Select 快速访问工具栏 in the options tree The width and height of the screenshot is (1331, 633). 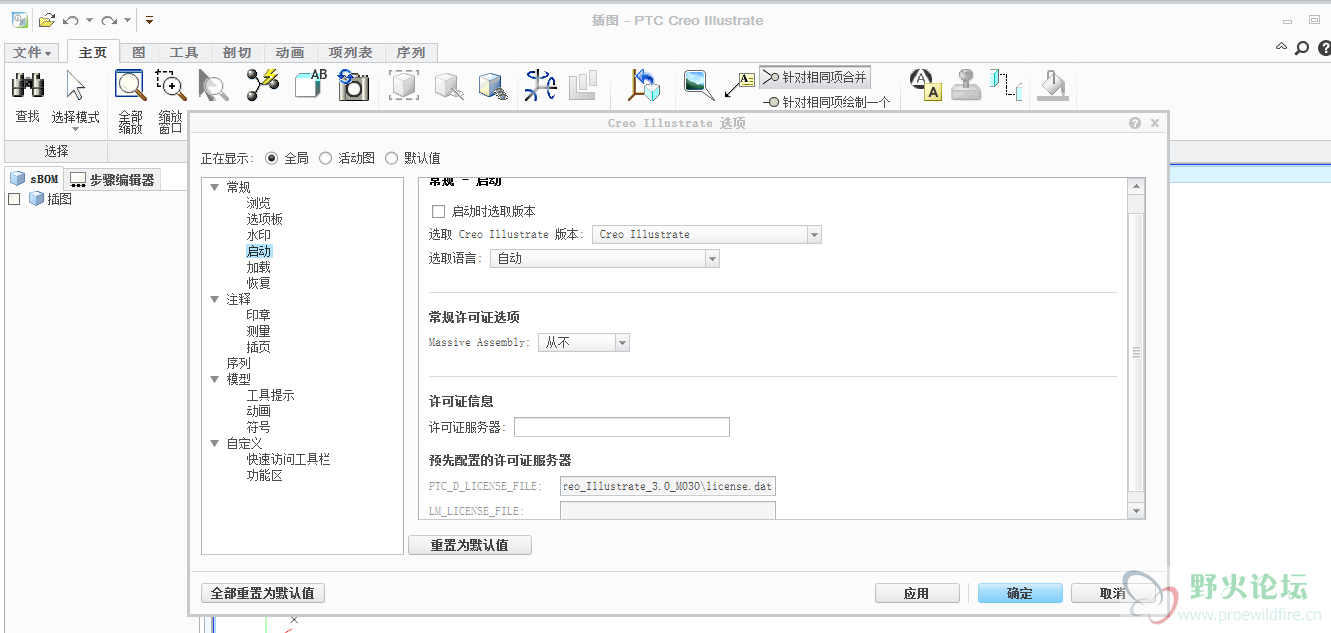coord(288,459)
